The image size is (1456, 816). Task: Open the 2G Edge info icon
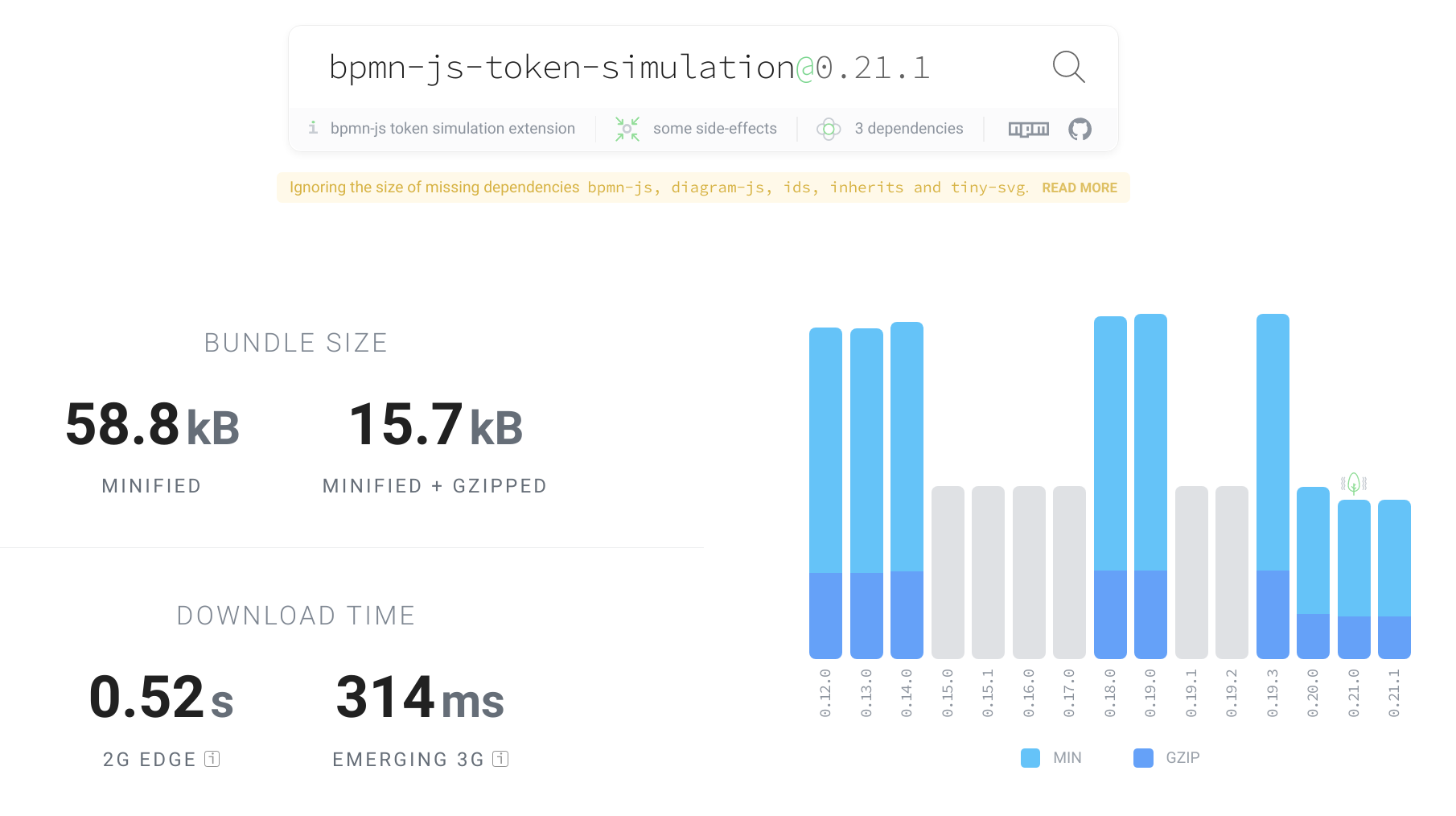coord(212,759)
